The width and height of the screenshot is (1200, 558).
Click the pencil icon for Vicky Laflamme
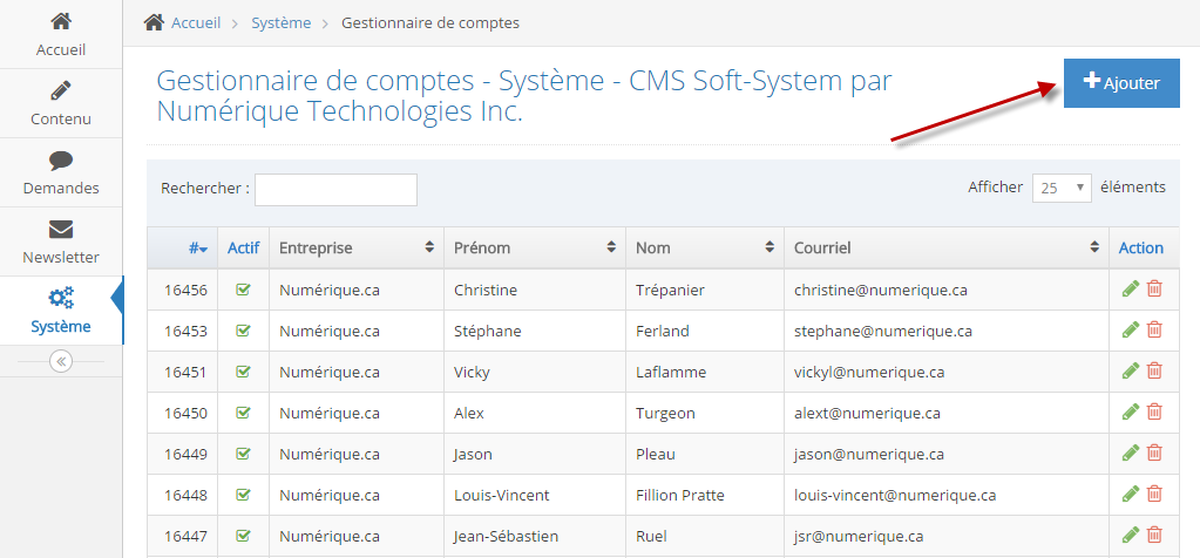click(1131, 371)
